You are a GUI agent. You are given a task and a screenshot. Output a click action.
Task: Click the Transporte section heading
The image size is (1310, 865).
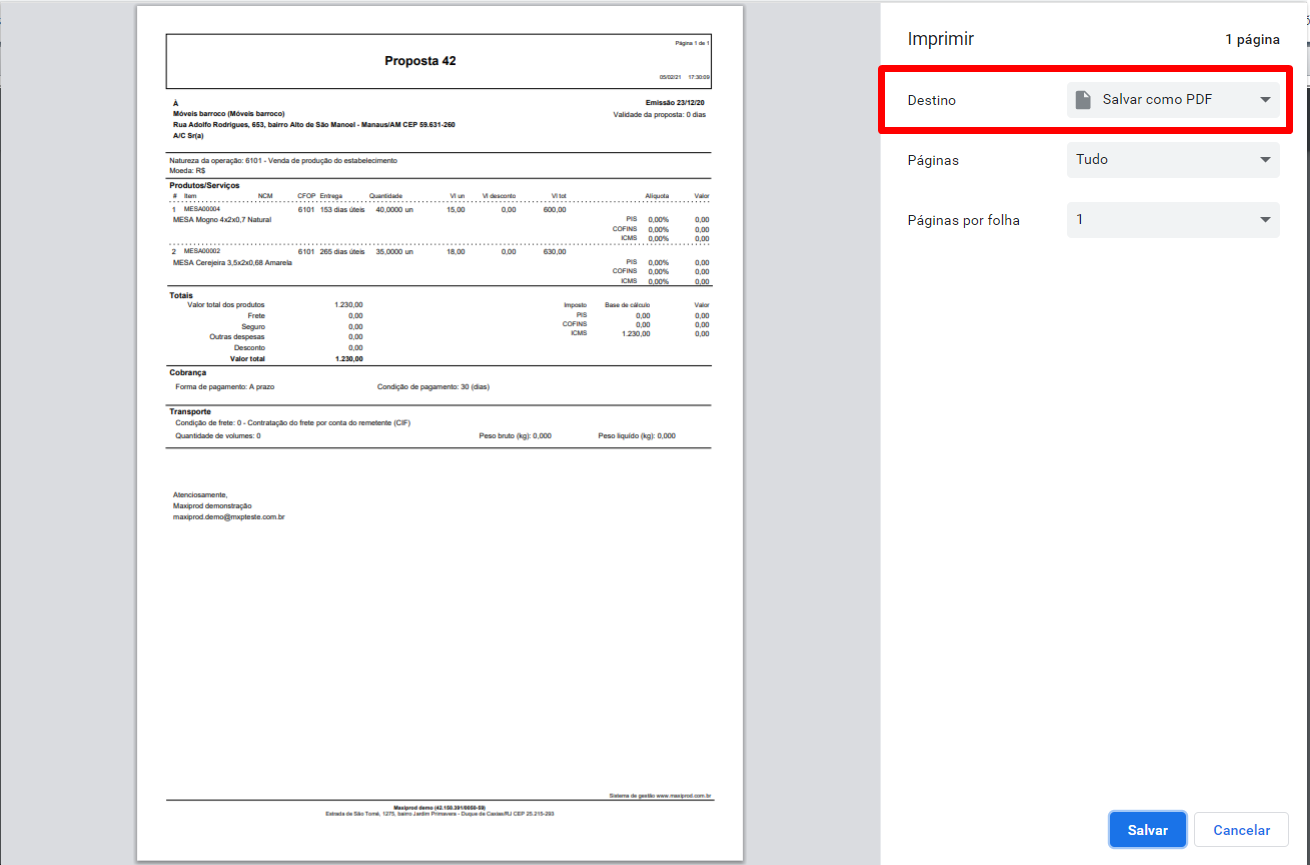(190, 411)
